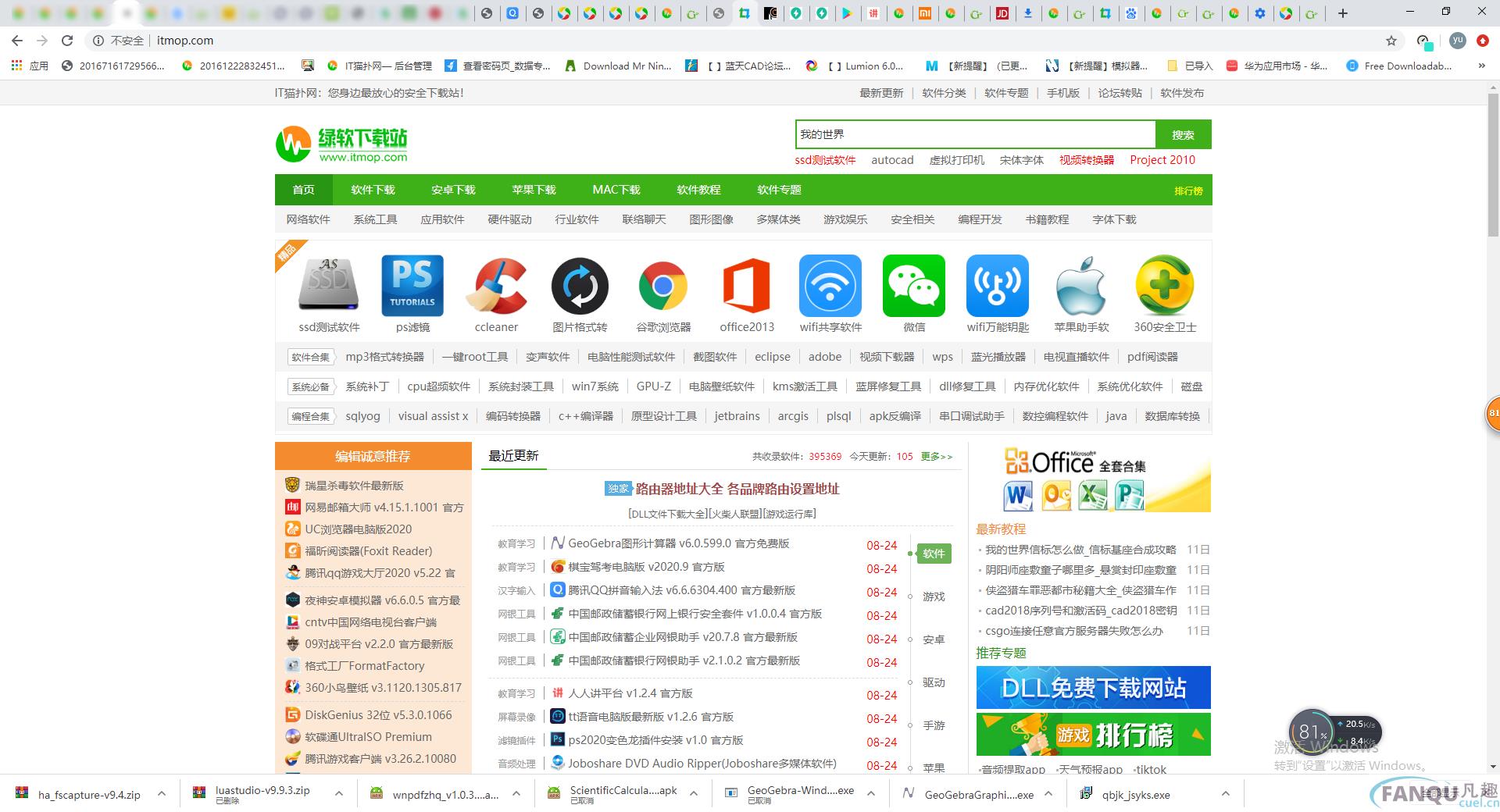This screenshot has width=1500, height=812.
Task: Switch to 安卓 tab in update list
Action: [934, 639]
